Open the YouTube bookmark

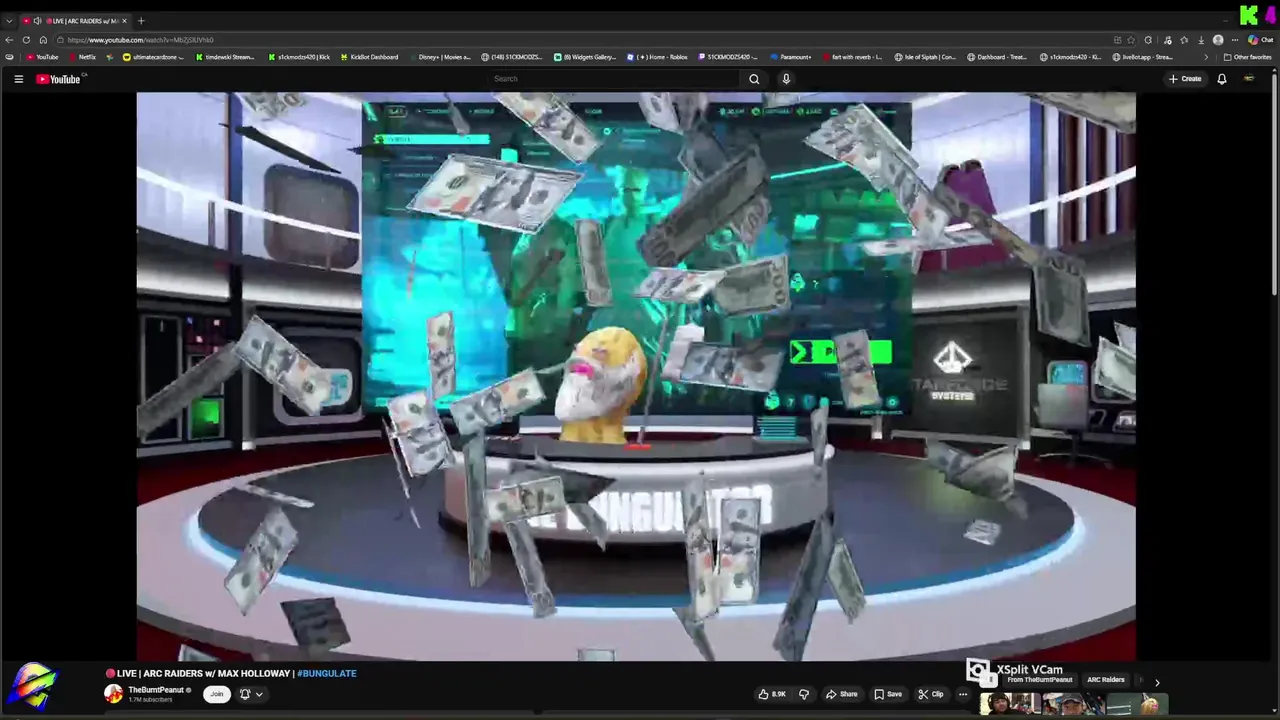42,57
